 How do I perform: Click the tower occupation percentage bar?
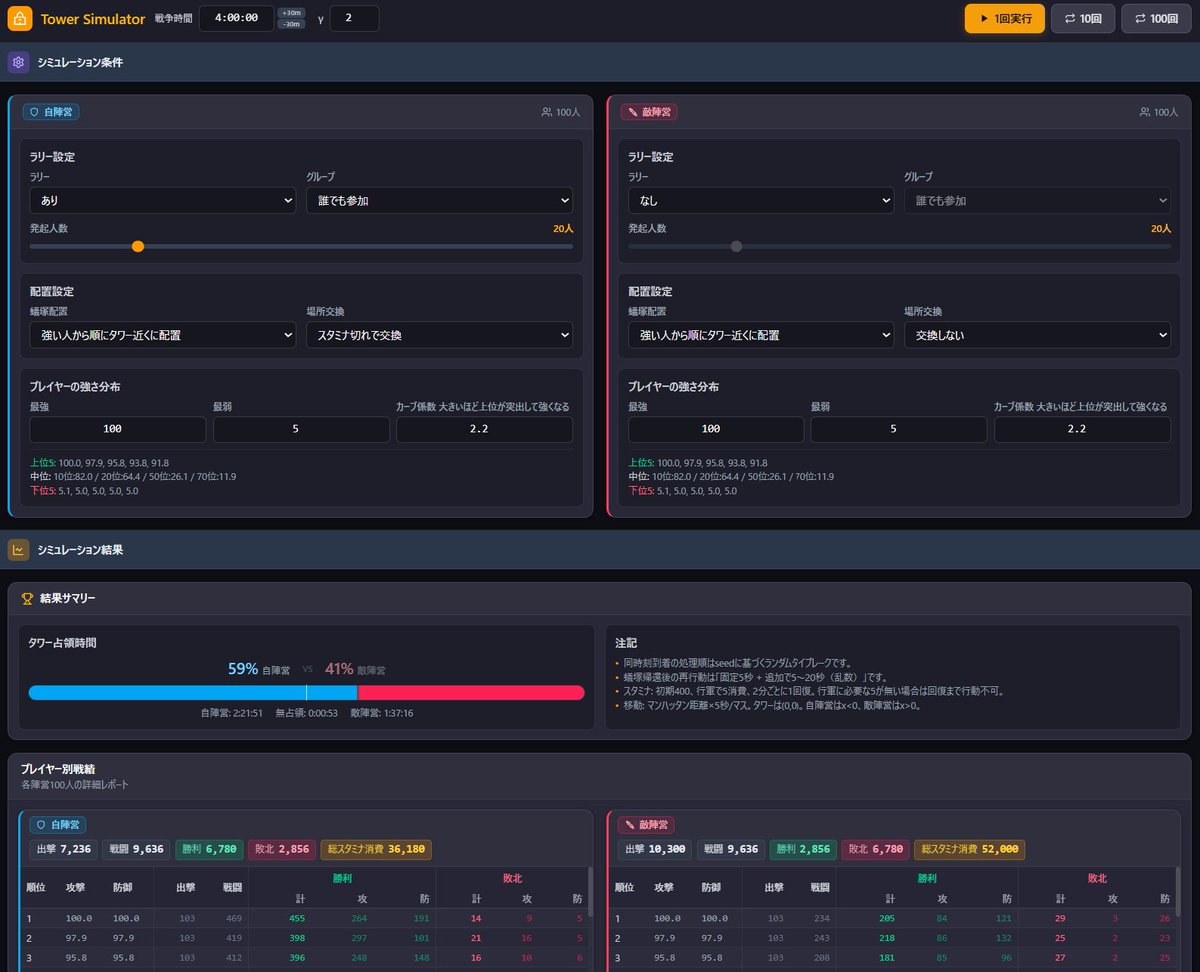pos(306,692)
